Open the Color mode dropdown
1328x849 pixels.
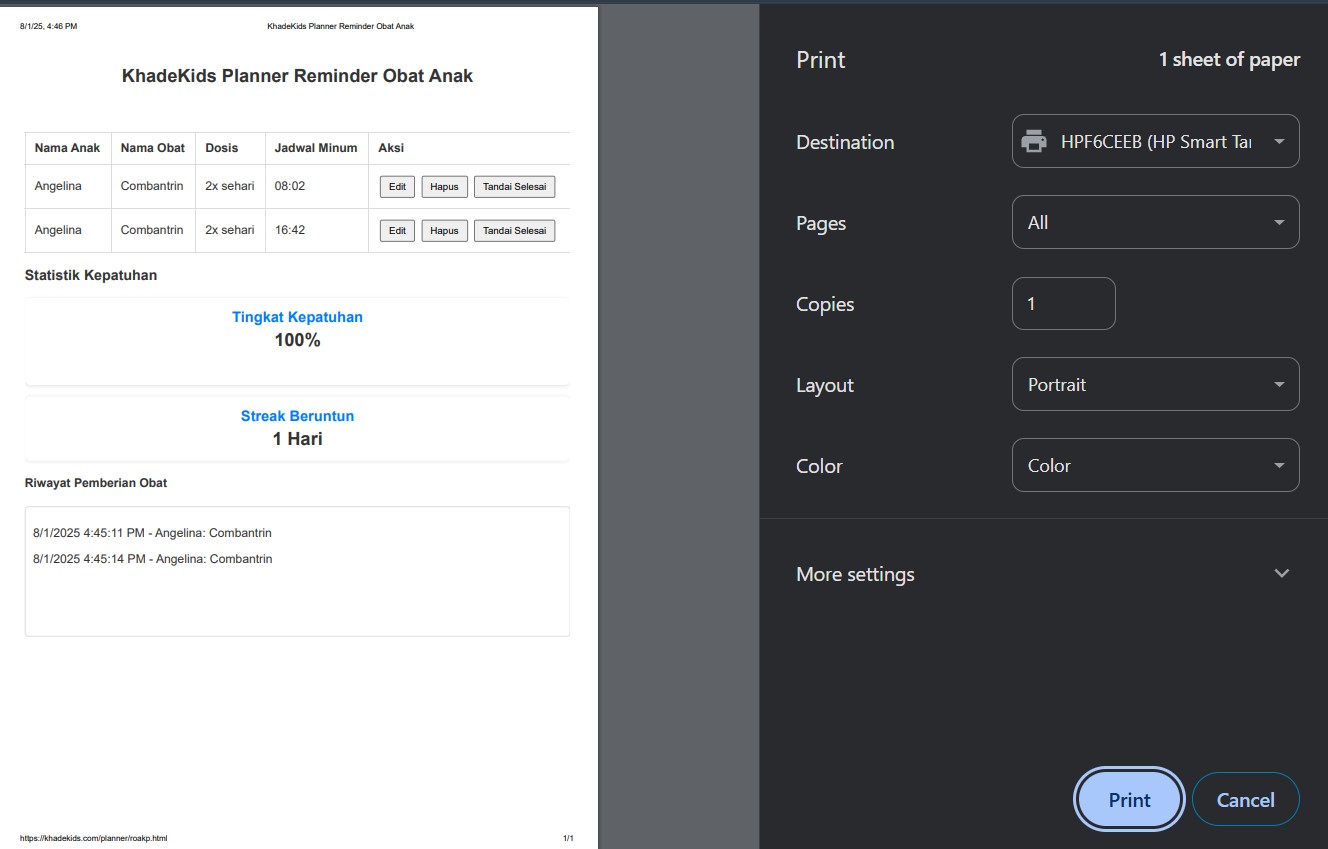[x=1155, y=466]
